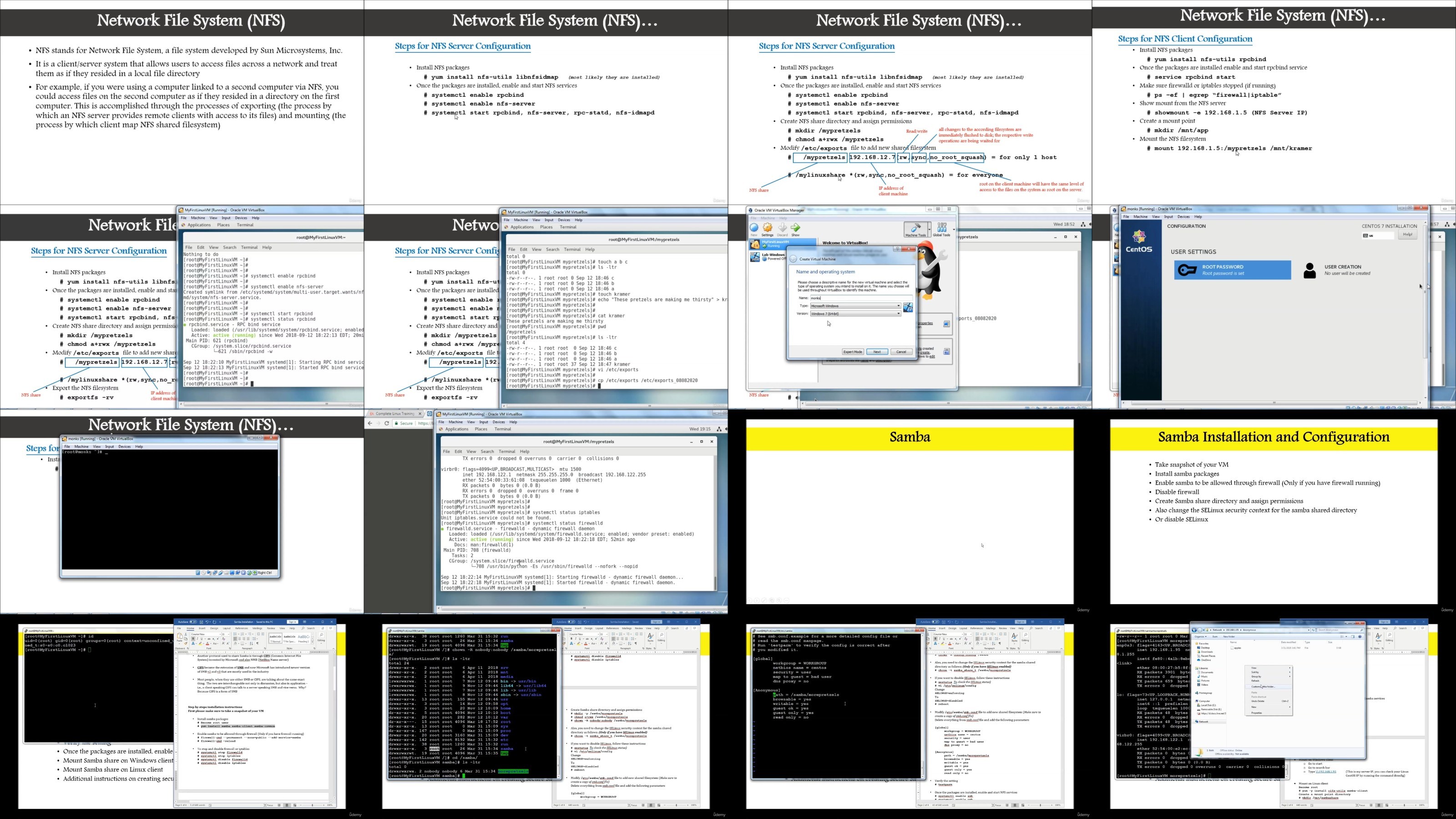Screen dimensions: 1456x819
Task: Expand the Version dropdown showing Windows 7 (64-bit)
Action: (x=856, y=313)
